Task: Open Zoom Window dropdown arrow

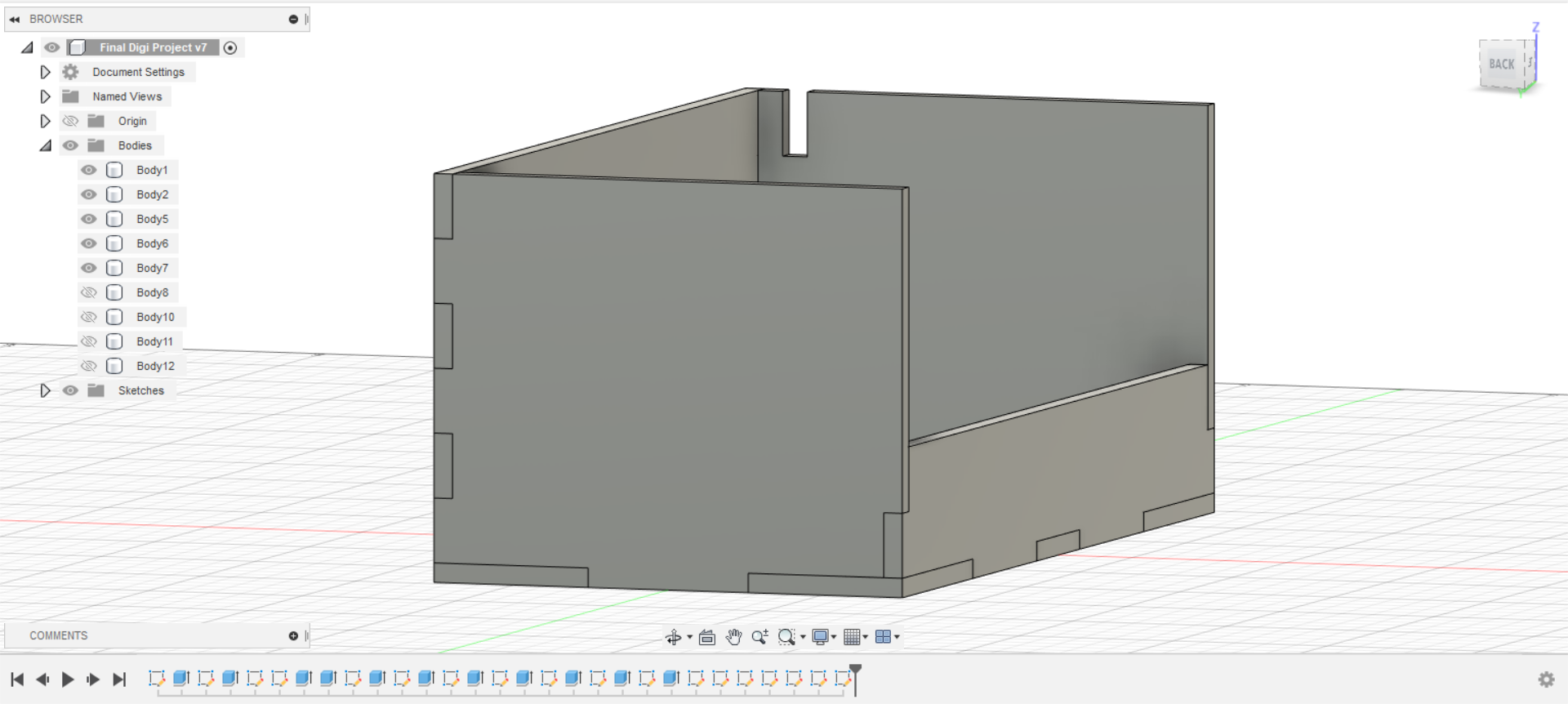Action: click(803, 637)
